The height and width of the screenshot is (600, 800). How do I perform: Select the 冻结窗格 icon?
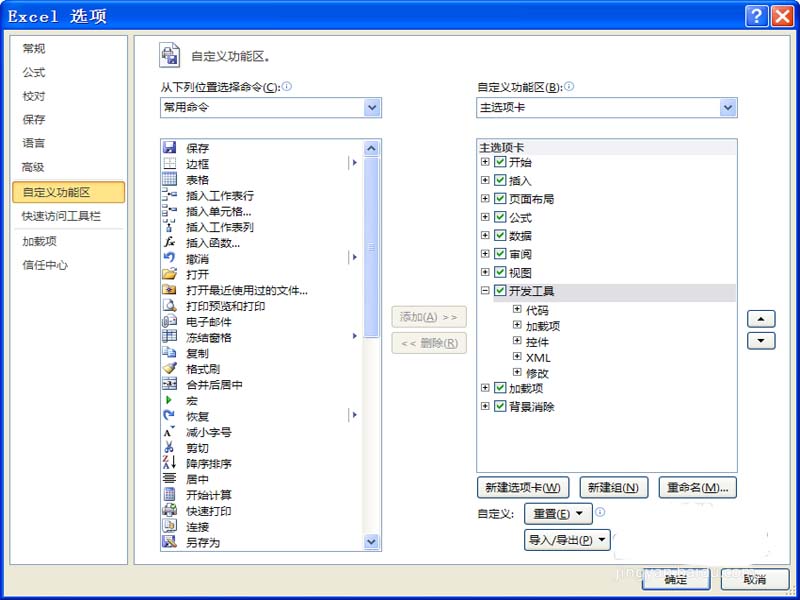pos(169,337)
